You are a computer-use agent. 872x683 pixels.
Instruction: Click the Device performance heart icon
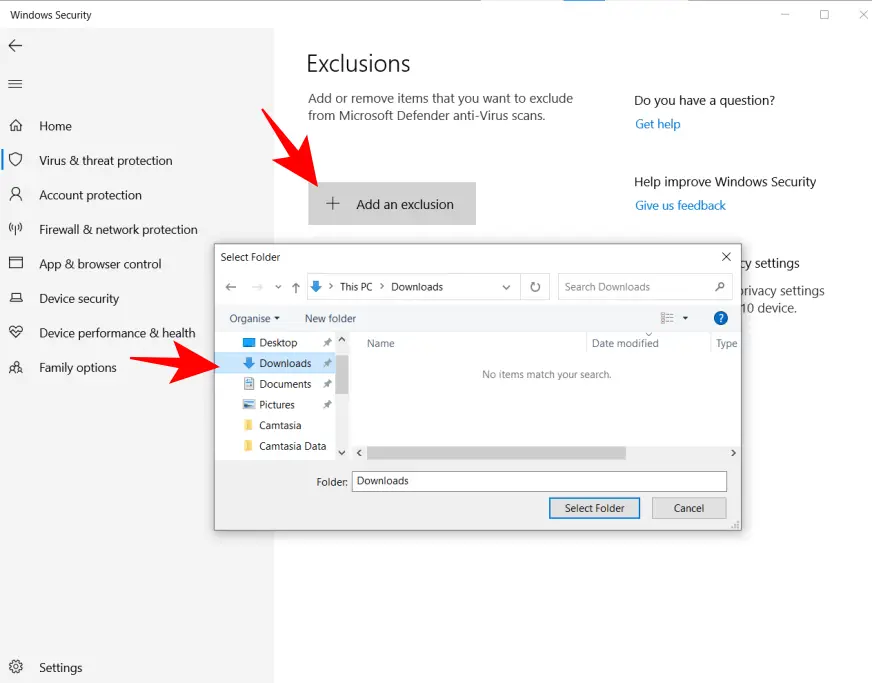coord(16,332)
